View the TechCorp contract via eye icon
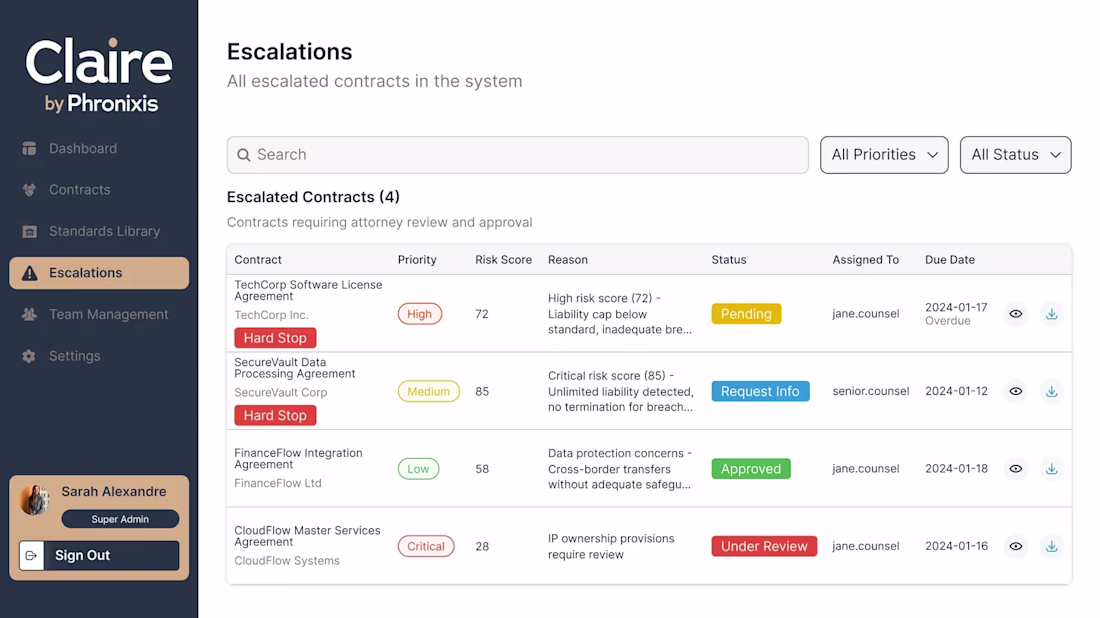The image size is (1100, 618). (1015, 314)
